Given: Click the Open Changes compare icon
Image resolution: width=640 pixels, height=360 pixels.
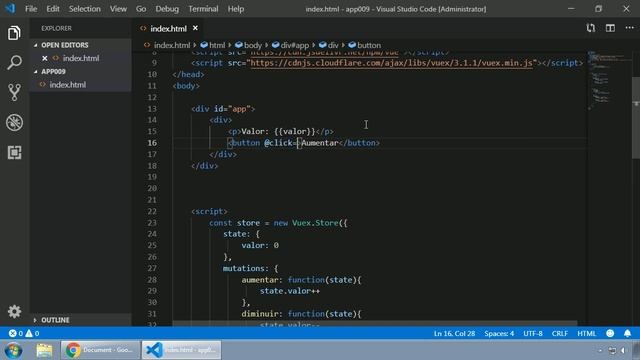Looking at the screenshot, I should coord(590,28).
